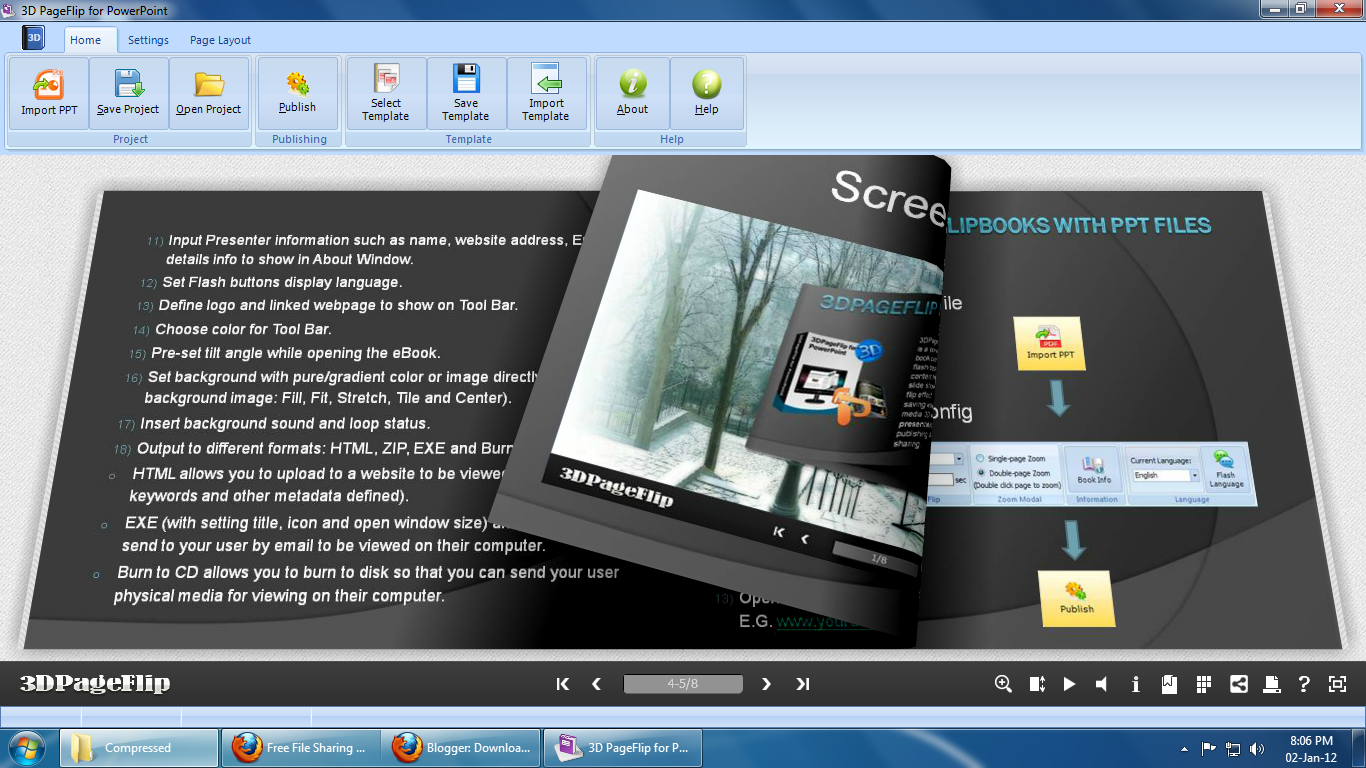Click Save Project in the ribbon

click(x=128, y=93)
